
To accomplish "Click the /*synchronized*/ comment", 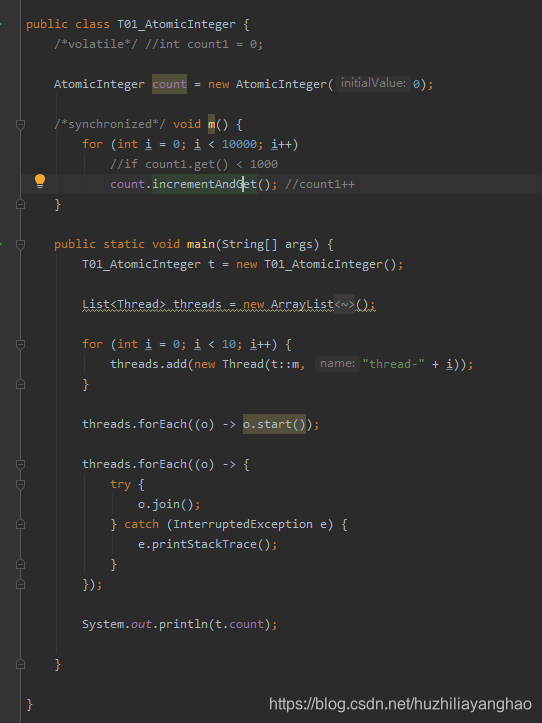I will [109, 124].
